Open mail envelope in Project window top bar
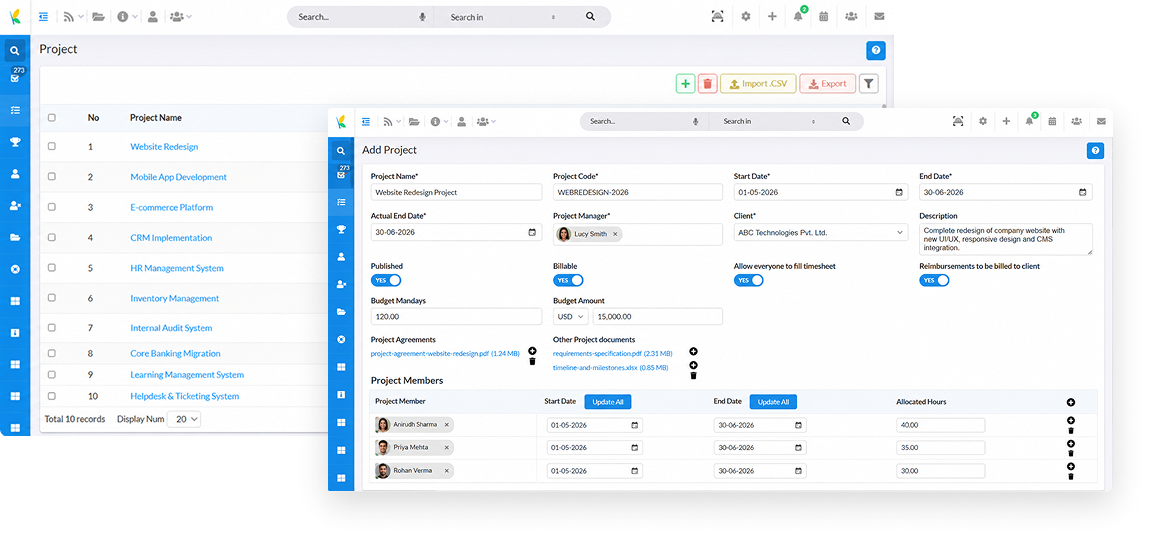Screen dimensions: 1149x540 879,16
